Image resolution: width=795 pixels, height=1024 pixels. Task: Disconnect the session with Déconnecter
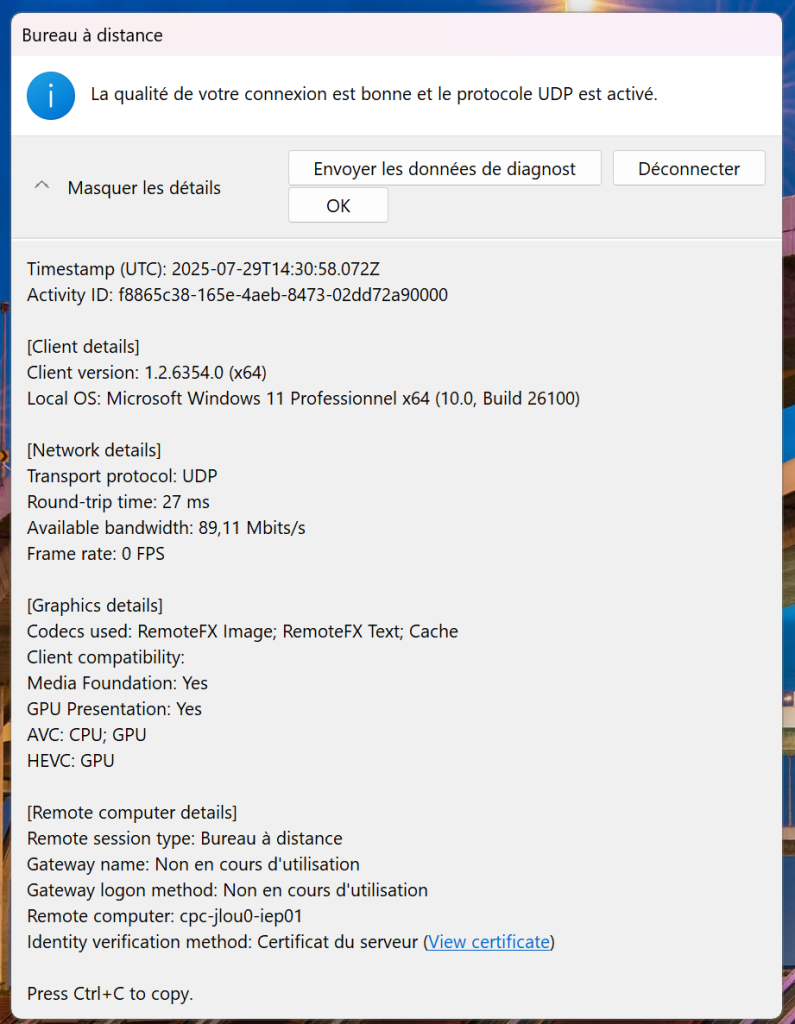pos(689,168)
